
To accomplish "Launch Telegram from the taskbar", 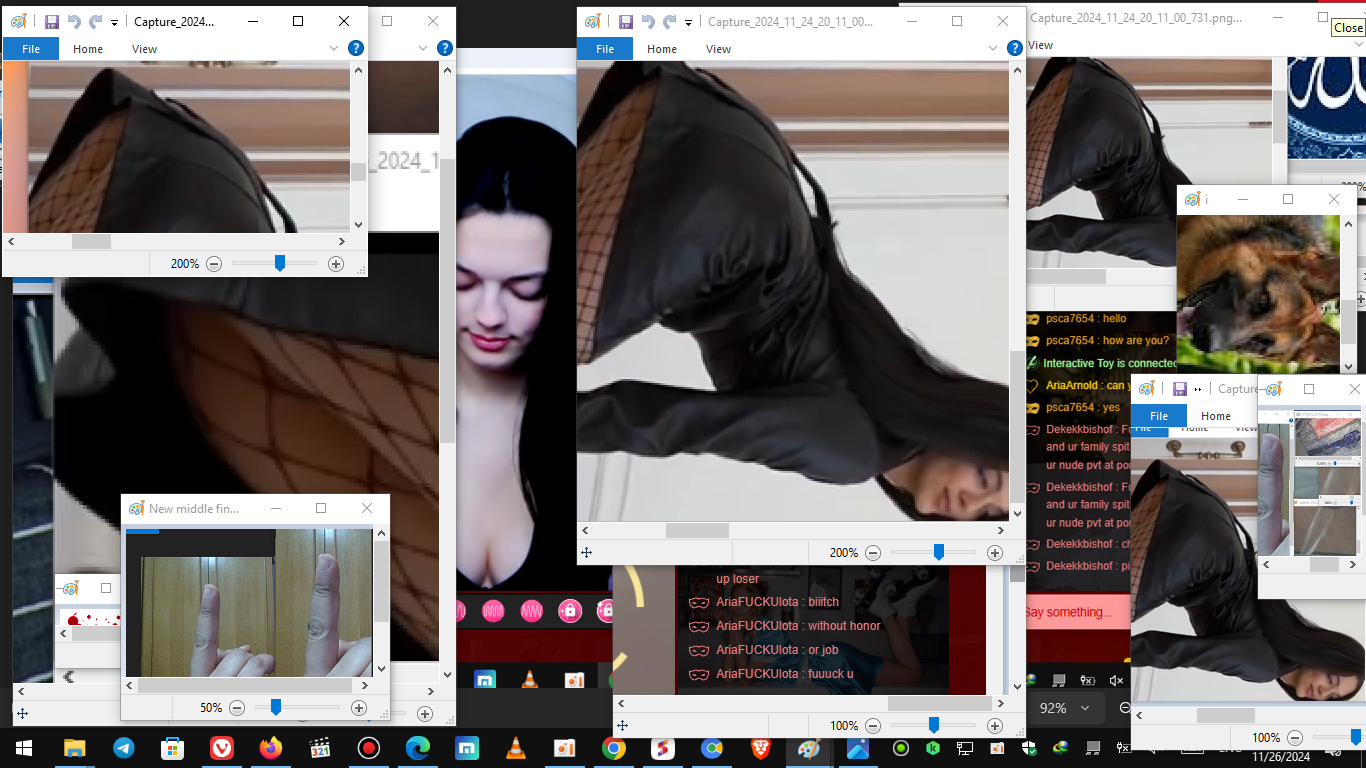I will click(124, 748).
